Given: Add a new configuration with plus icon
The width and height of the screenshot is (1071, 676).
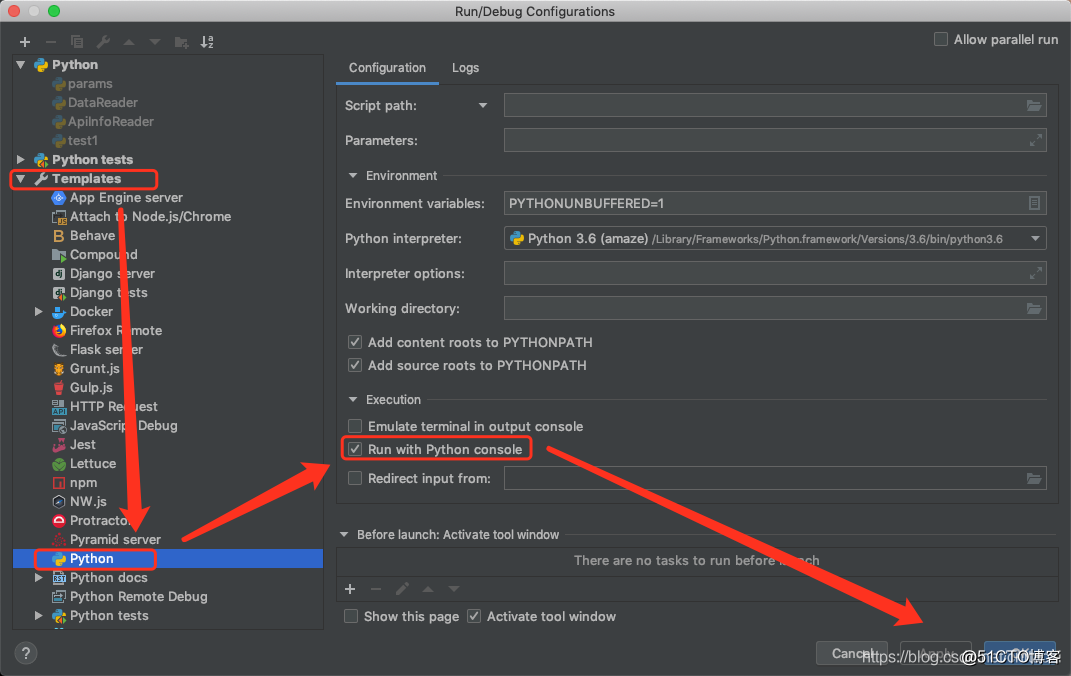Looking at the screenshot, I should tap(25, 42).
